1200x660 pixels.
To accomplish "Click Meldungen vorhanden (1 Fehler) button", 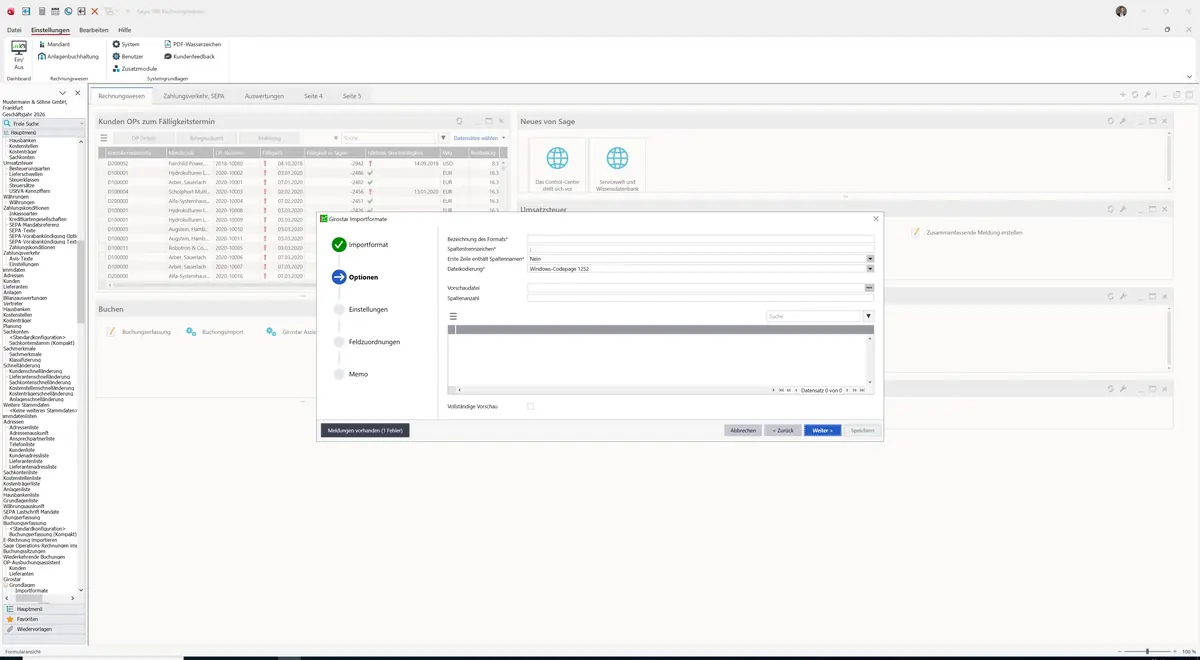I will tap(365, 430).
